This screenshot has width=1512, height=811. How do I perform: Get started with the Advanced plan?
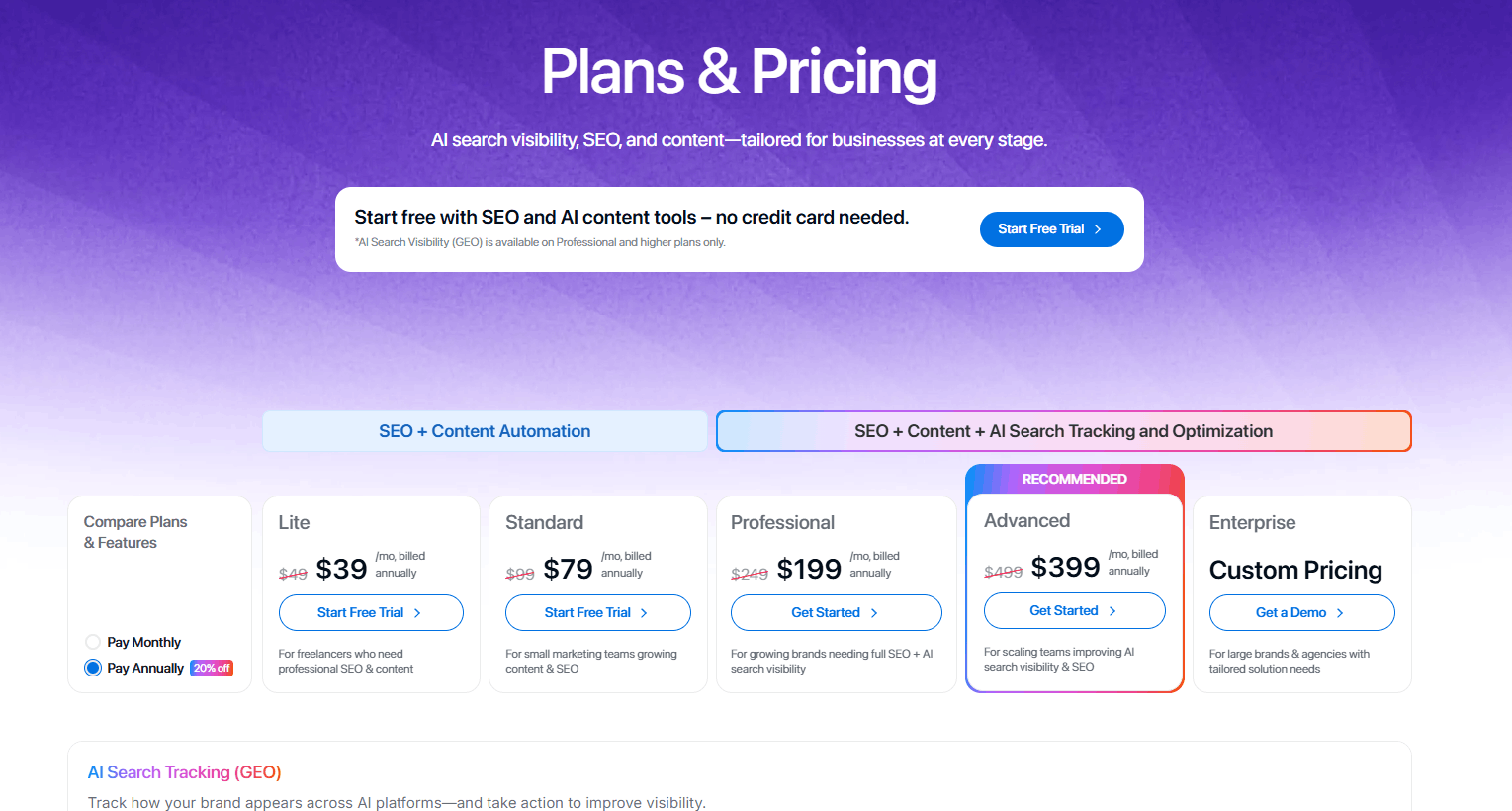pos(1074,611)
